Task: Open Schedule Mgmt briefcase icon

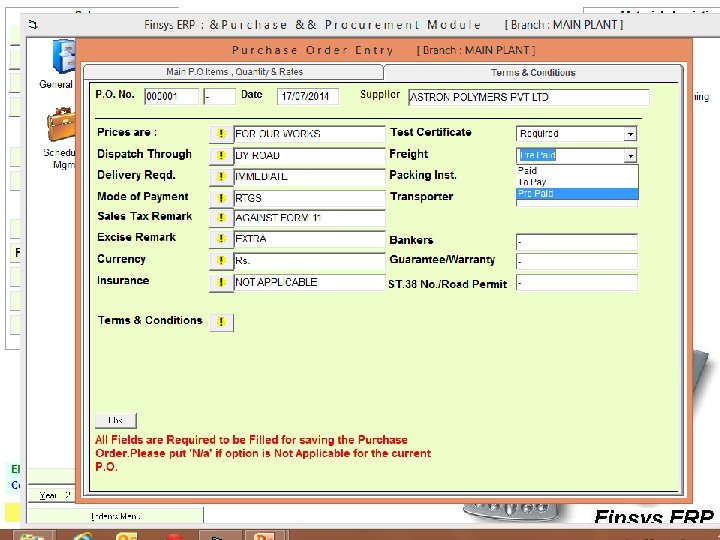Action: tap(61, 124)
